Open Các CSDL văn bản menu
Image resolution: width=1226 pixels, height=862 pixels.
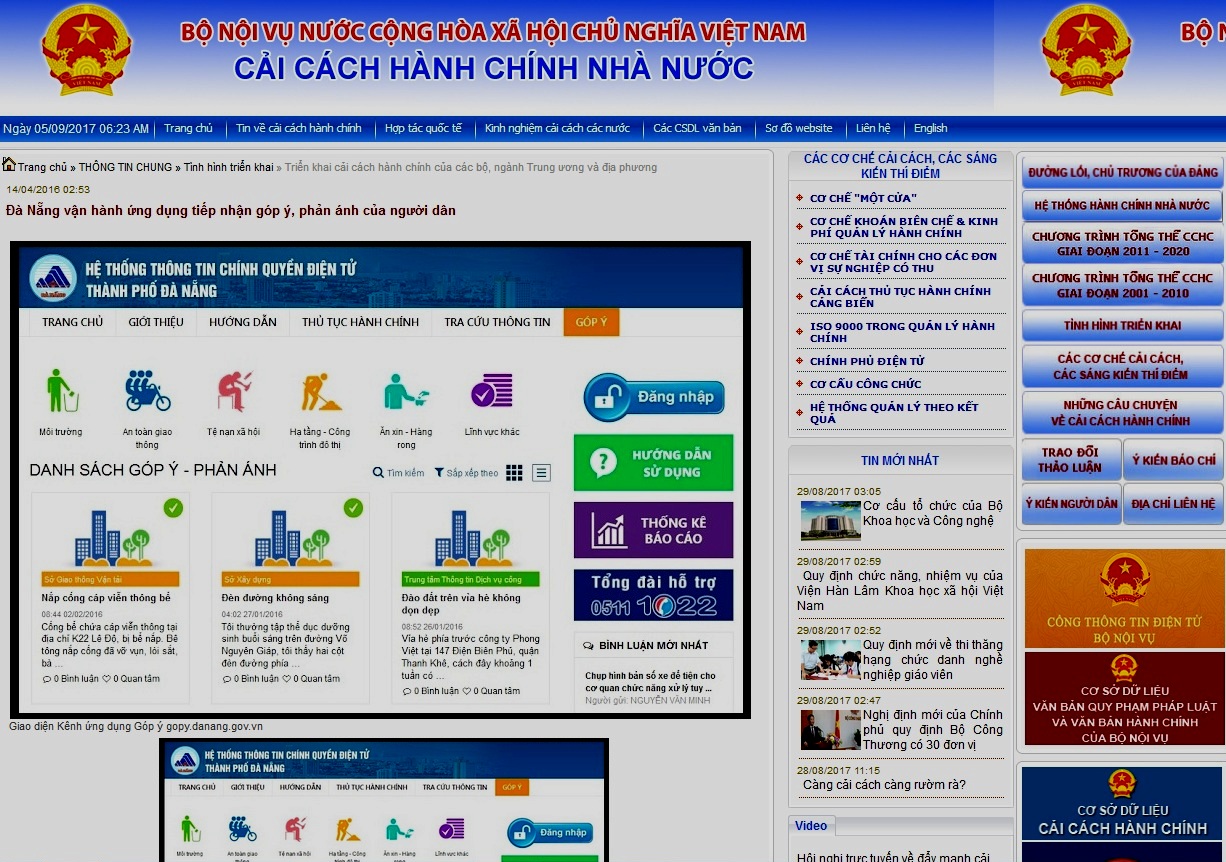697,128
